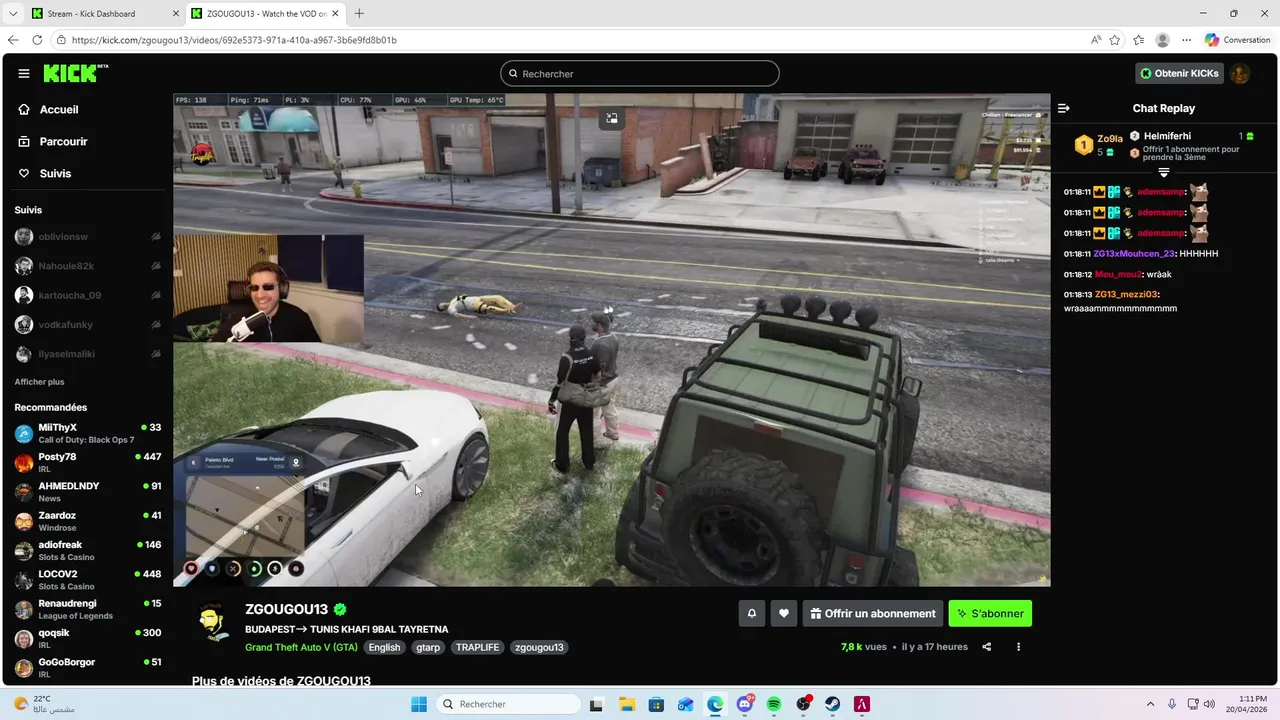Open the tab search dropdown
This screenshot has width=1280, height=720.
(x=13, y=14)
